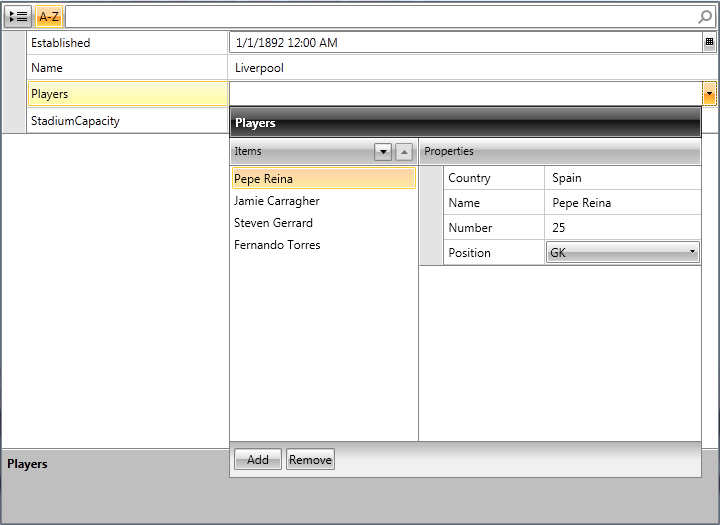The image size is (720, 525).
Task: Select Steven Gerrard in the items list
Action: [x=324, y=223]
